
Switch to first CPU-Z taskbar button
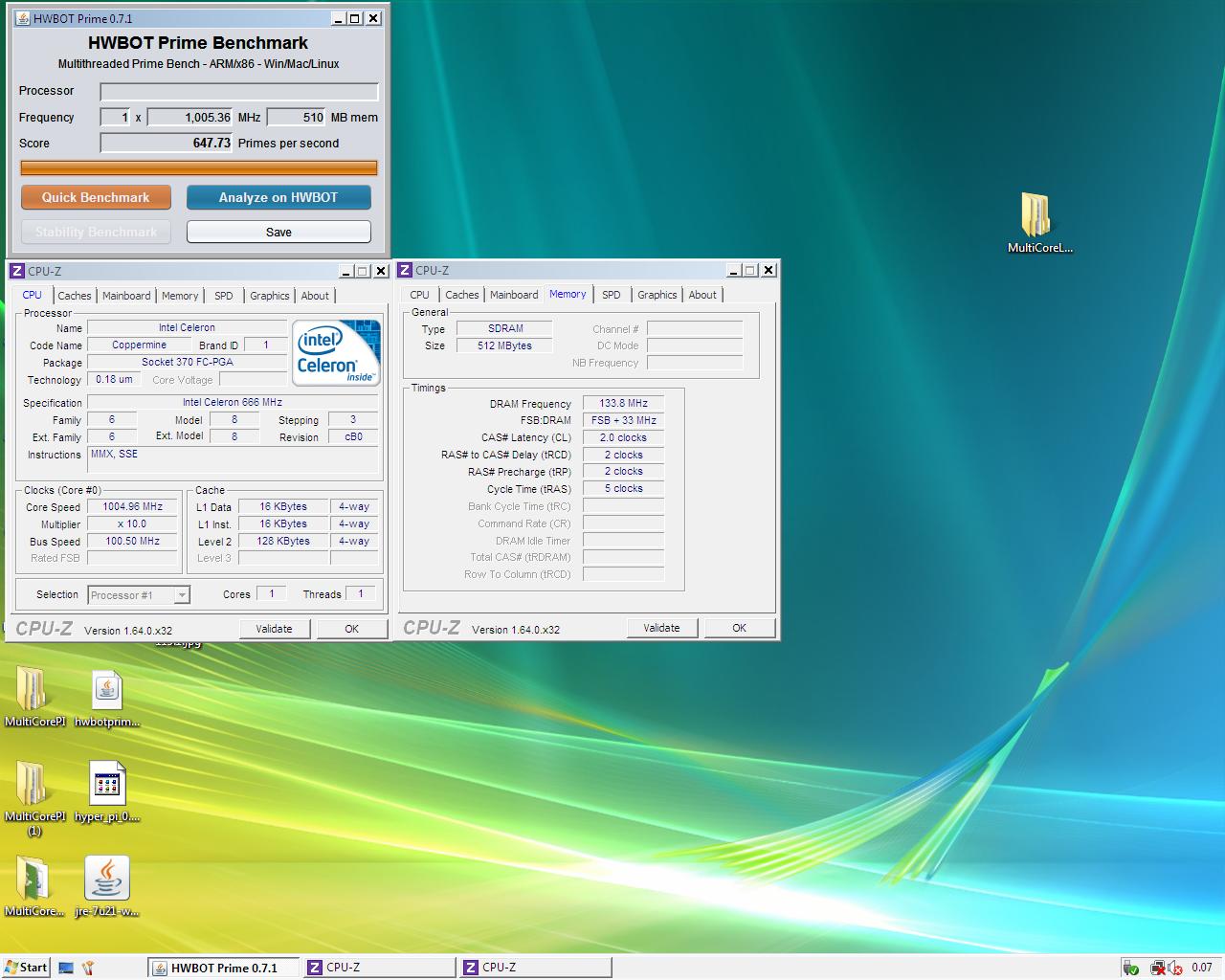tap(380, 968)
